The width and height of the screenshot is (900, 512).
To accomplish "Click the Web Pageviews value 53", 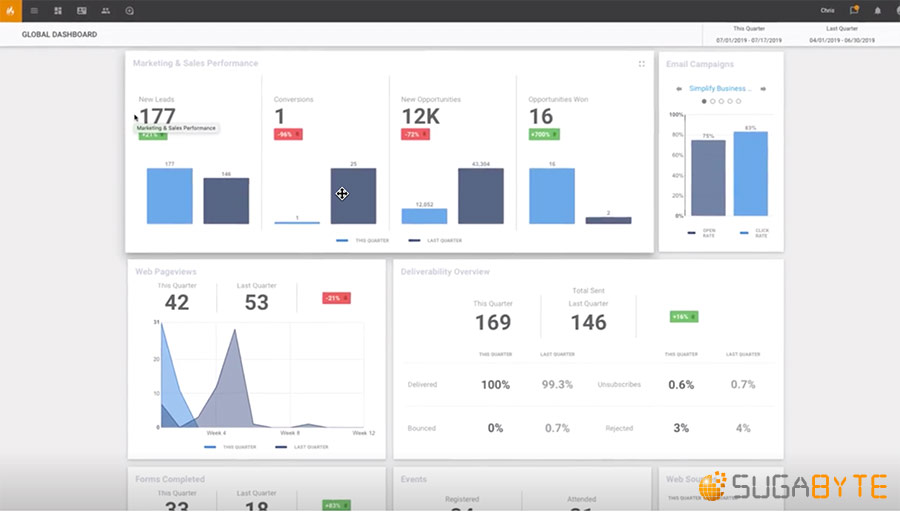I will pyautogui.click(x=257, y=302).
